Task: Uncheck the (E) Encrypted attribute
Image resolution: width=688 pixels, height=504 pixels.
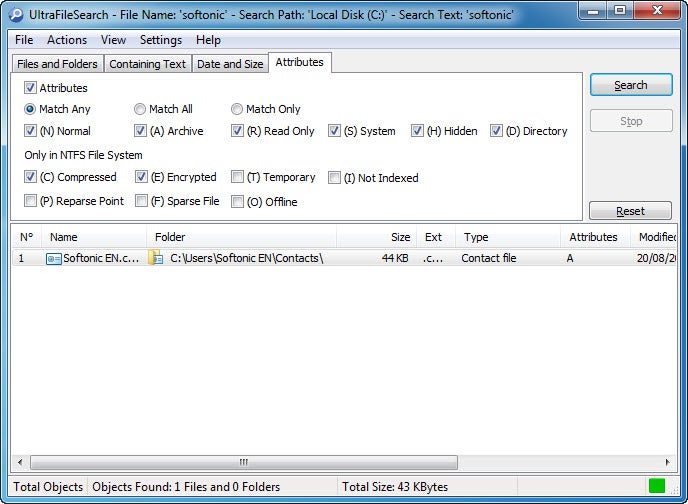Action: [141, 177]
